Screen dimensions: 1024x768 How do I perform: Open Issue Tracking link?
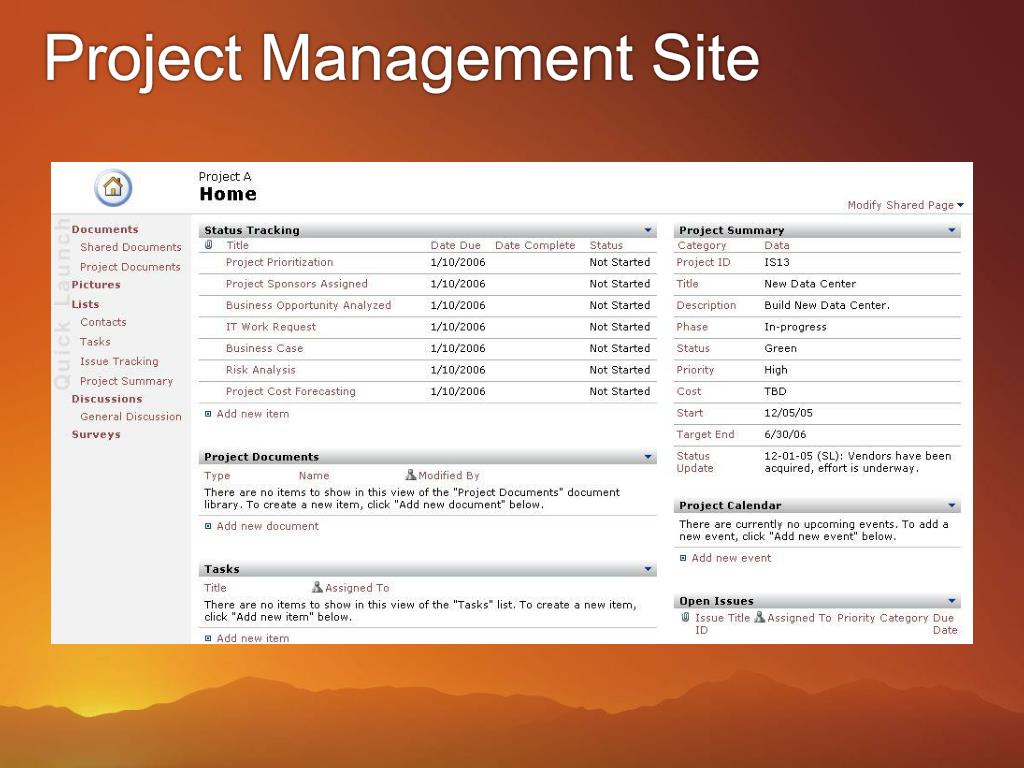(120, 361)
